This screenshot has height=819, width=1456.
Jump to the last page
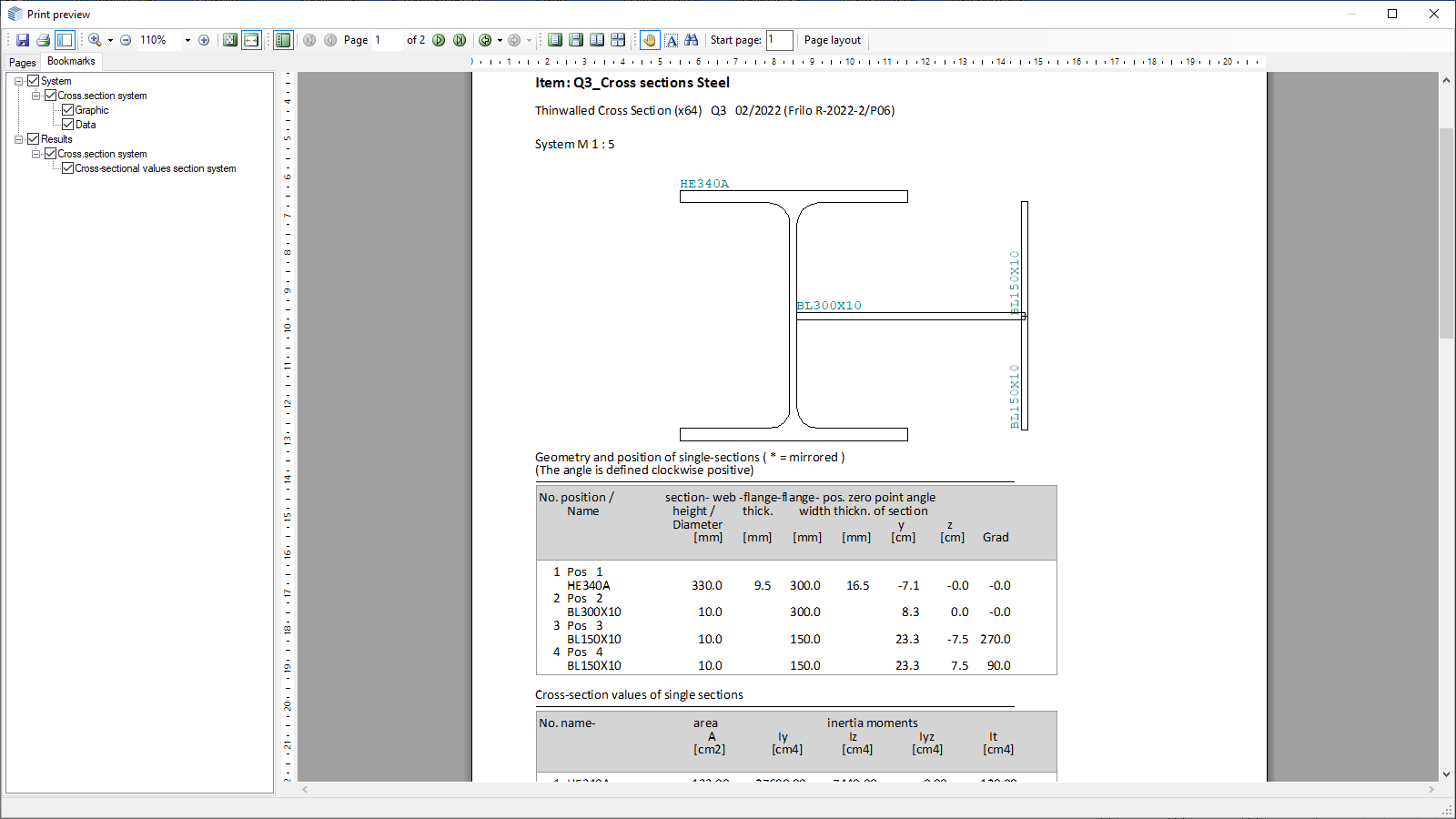coord(460,40)
